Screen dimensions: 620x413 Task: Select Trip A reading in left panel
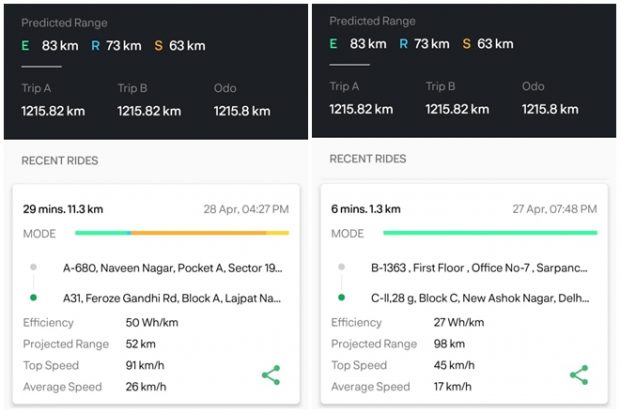pyautogui.click(x=51, y=110)
